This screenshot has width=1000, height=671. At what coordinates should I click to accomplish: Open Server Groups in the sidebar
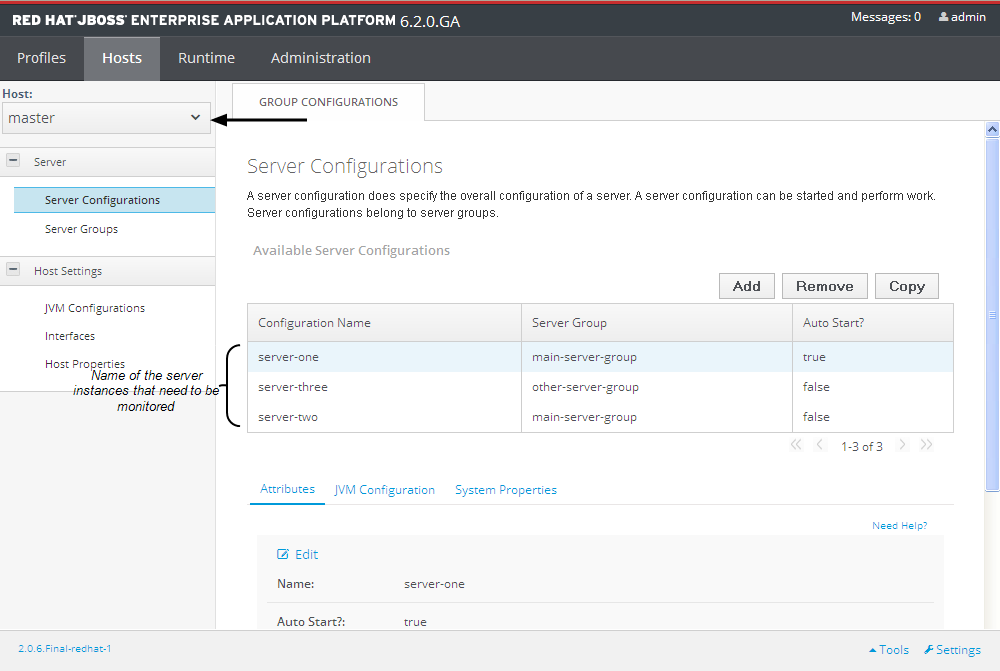click(81, 229)
